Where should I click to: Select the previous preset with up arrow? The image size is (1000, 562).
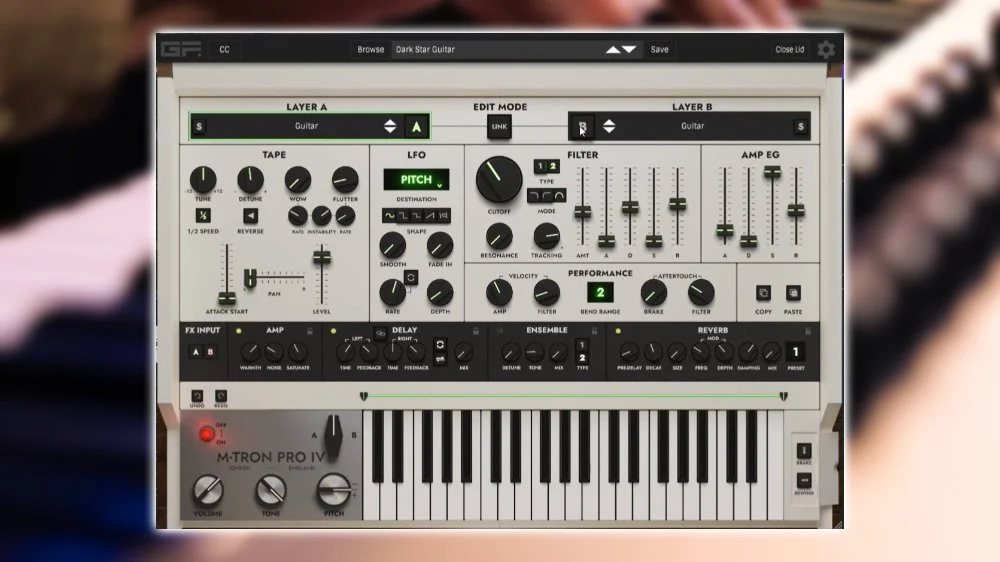pos(612,49)
